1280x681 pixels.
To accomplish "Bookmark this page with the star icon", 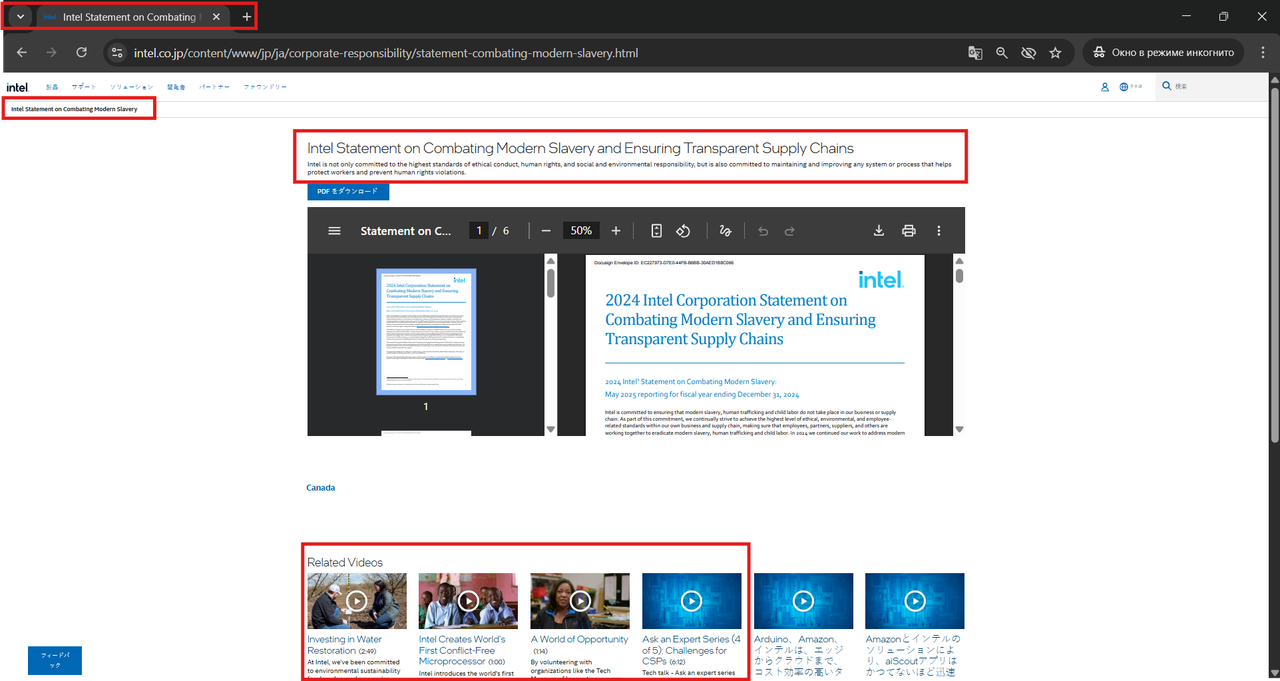I will click(1055, 53).
